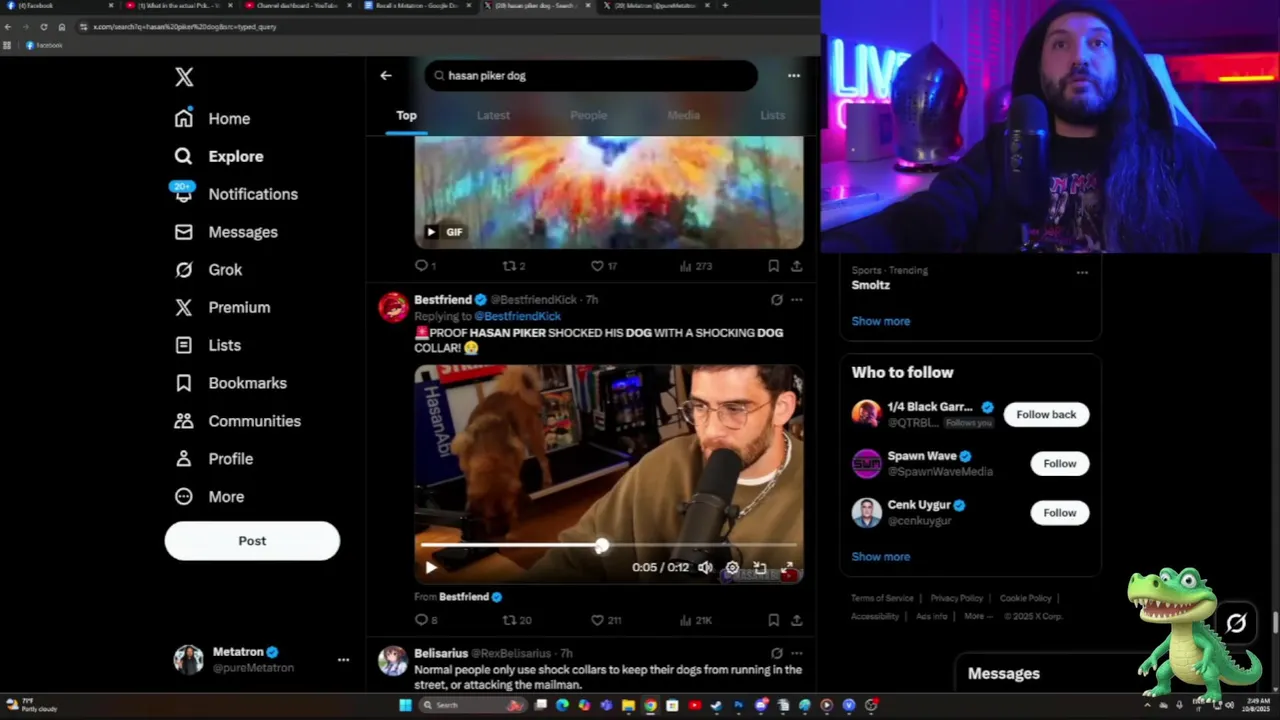Image resolution: width=1280 pixels, height=720 pixels.
Task: Click the Grok floating button
Action: pos(1236,623)
